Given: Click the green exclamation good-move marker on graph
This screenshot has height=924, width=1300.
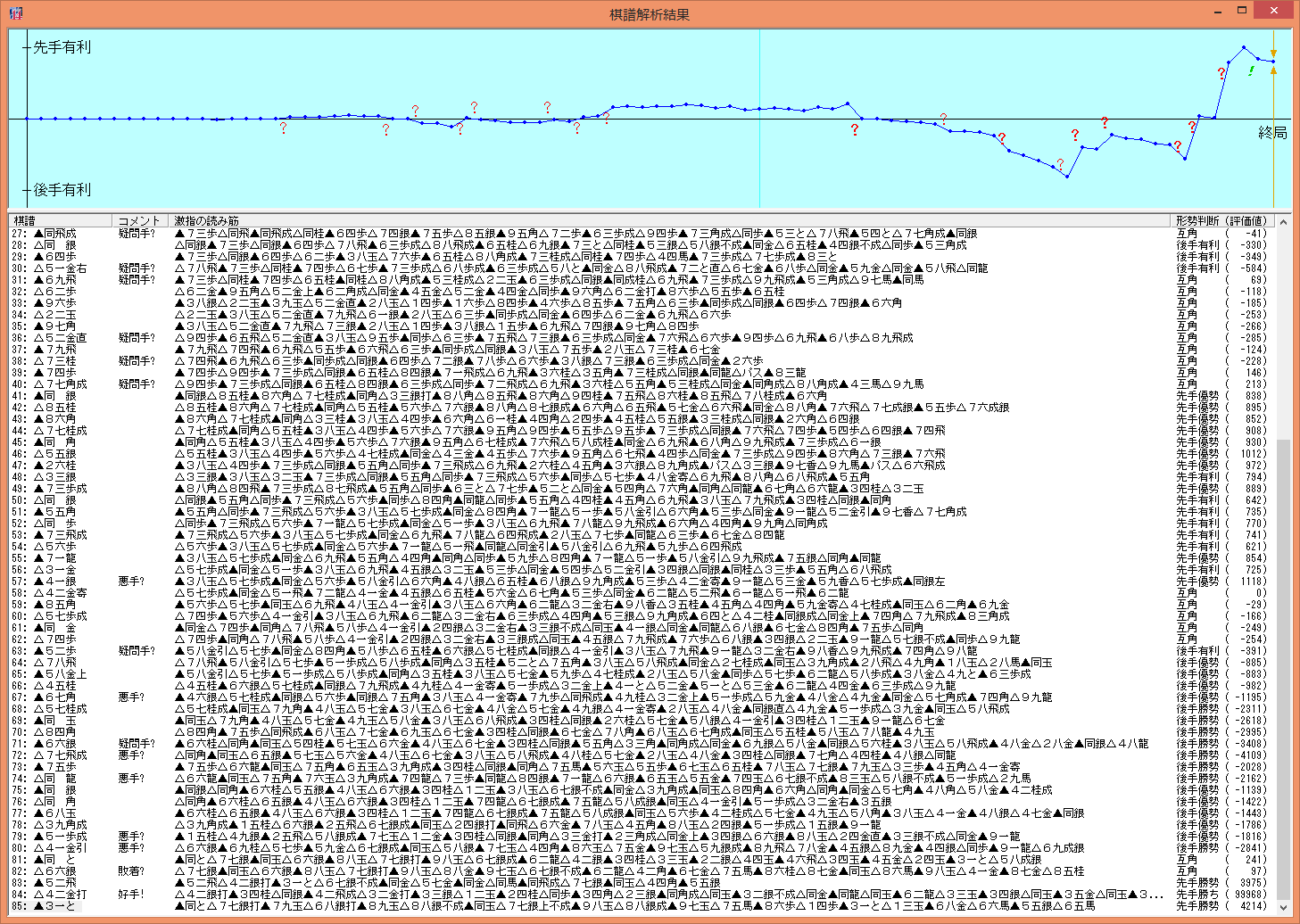Looking at the screenshot, I should (1251, 70).
